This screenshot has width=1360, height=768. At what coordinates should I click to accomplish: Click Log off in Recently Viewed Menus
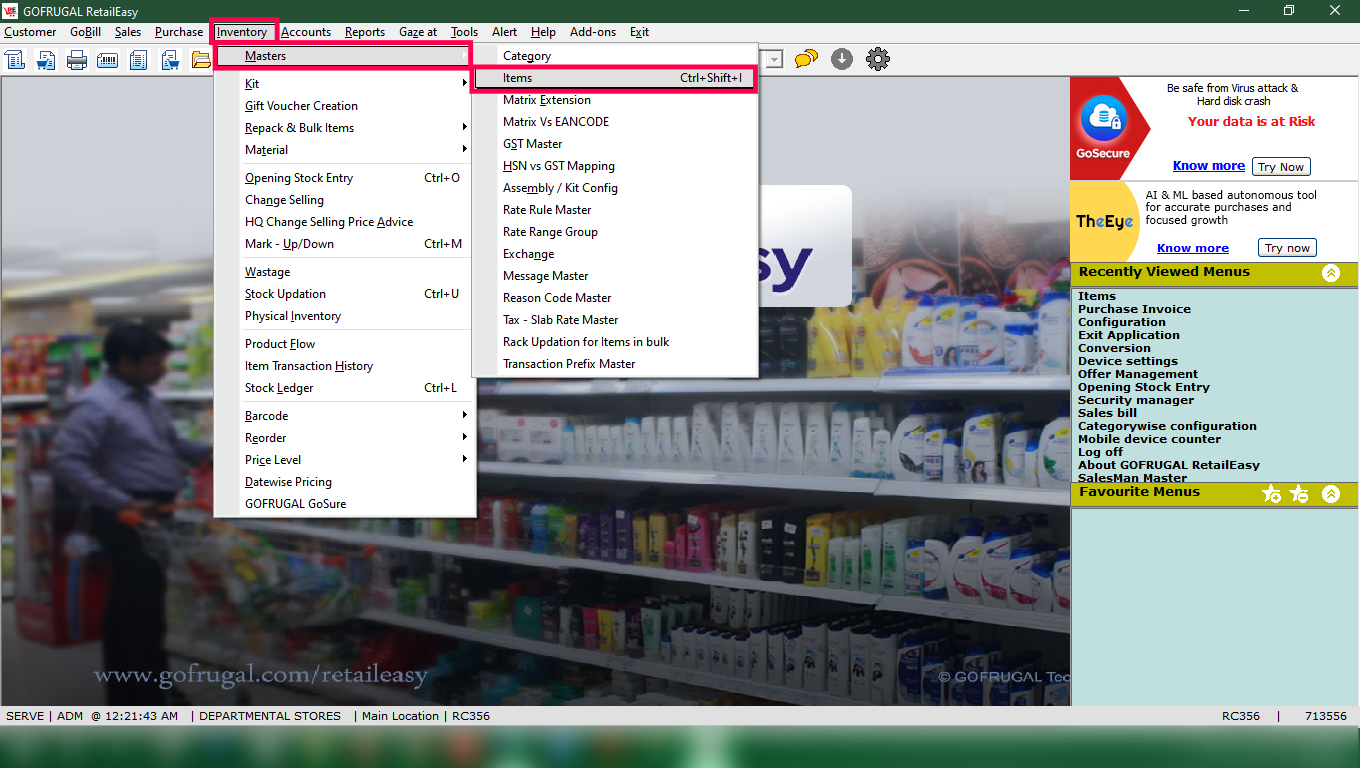click(1100, 452)
